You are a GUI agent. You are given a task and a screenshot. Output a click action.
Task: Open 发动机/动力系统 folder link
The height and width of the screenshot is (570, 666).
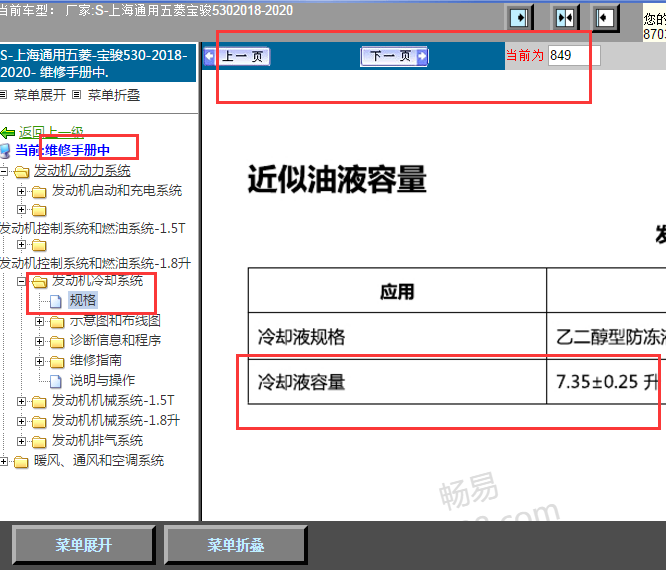[82, 170]
